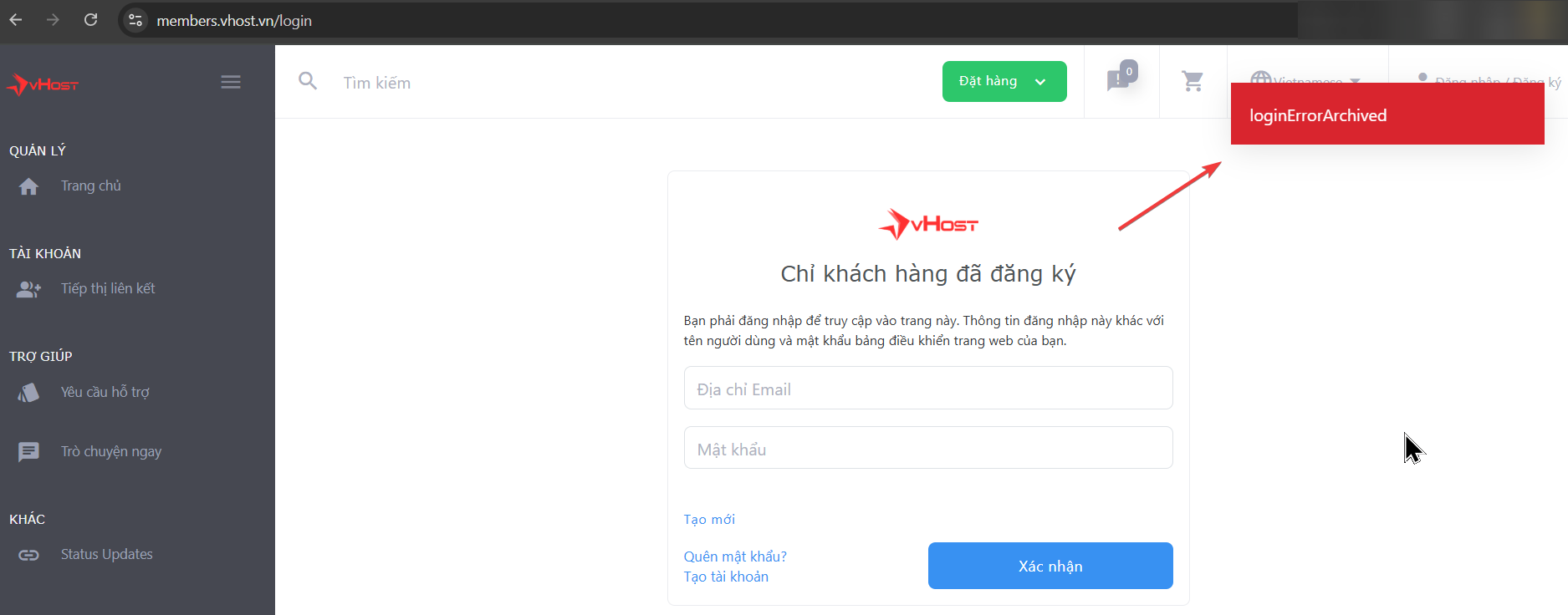Reload the page in browser
1568x615 pixels.
click(91, 20)
